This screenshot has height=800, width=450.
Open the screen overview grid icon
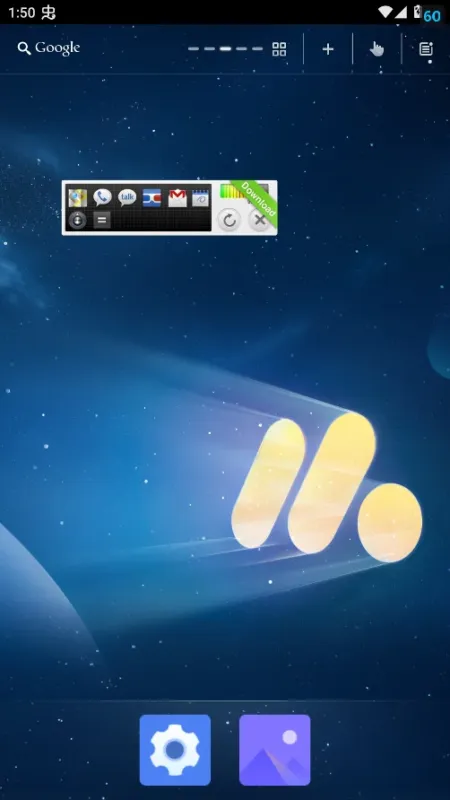click(x=279, y=49)
